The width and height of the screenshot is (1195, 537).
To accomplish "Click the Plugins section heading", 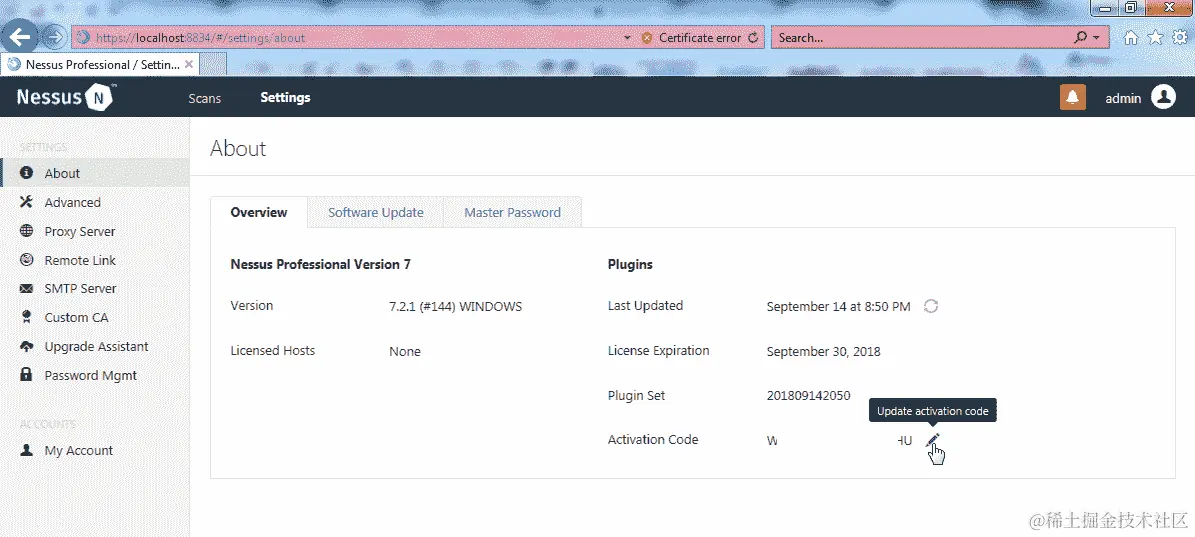I will (x=630, y=264).
